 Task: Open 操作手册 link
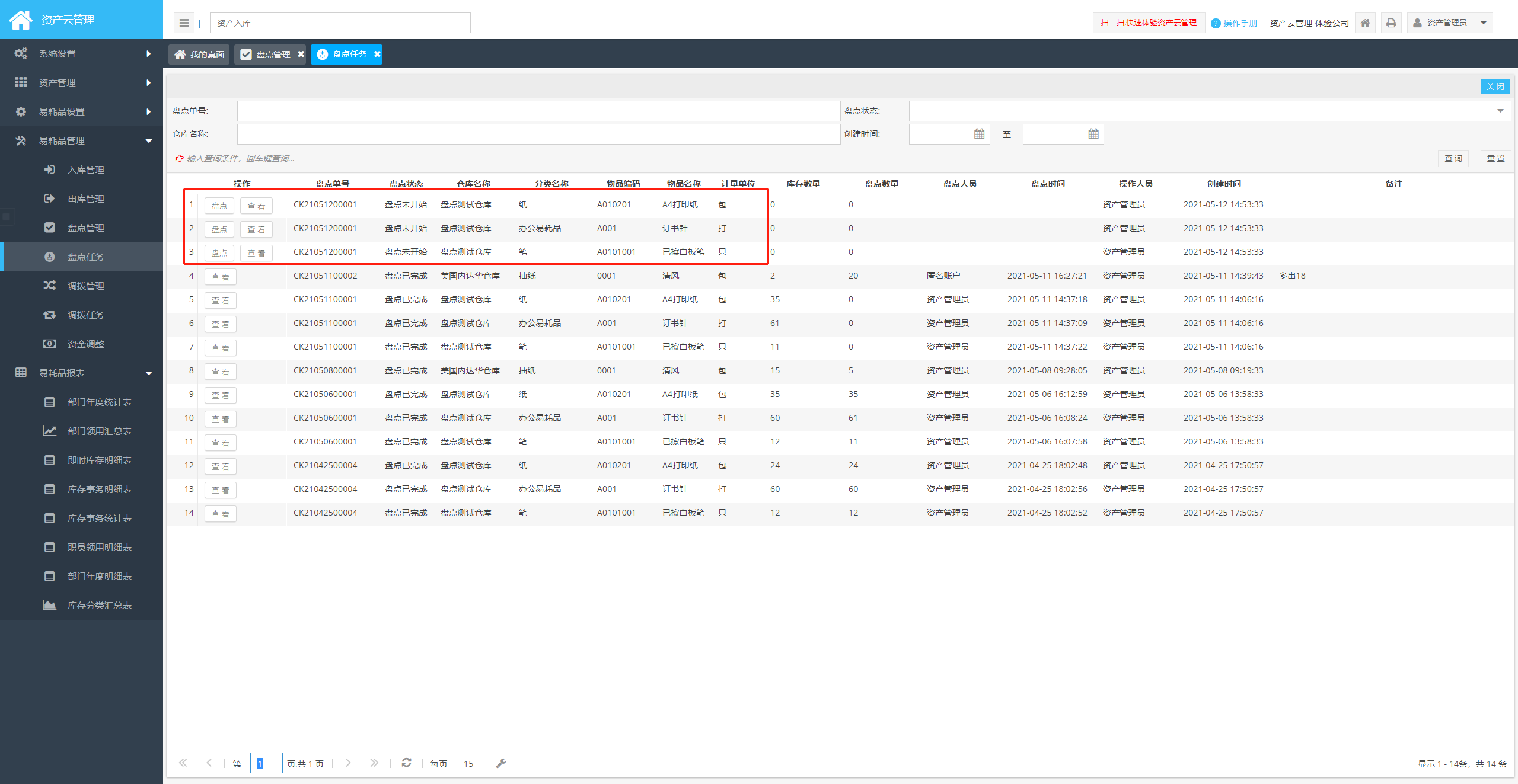tap(1240, 23)
